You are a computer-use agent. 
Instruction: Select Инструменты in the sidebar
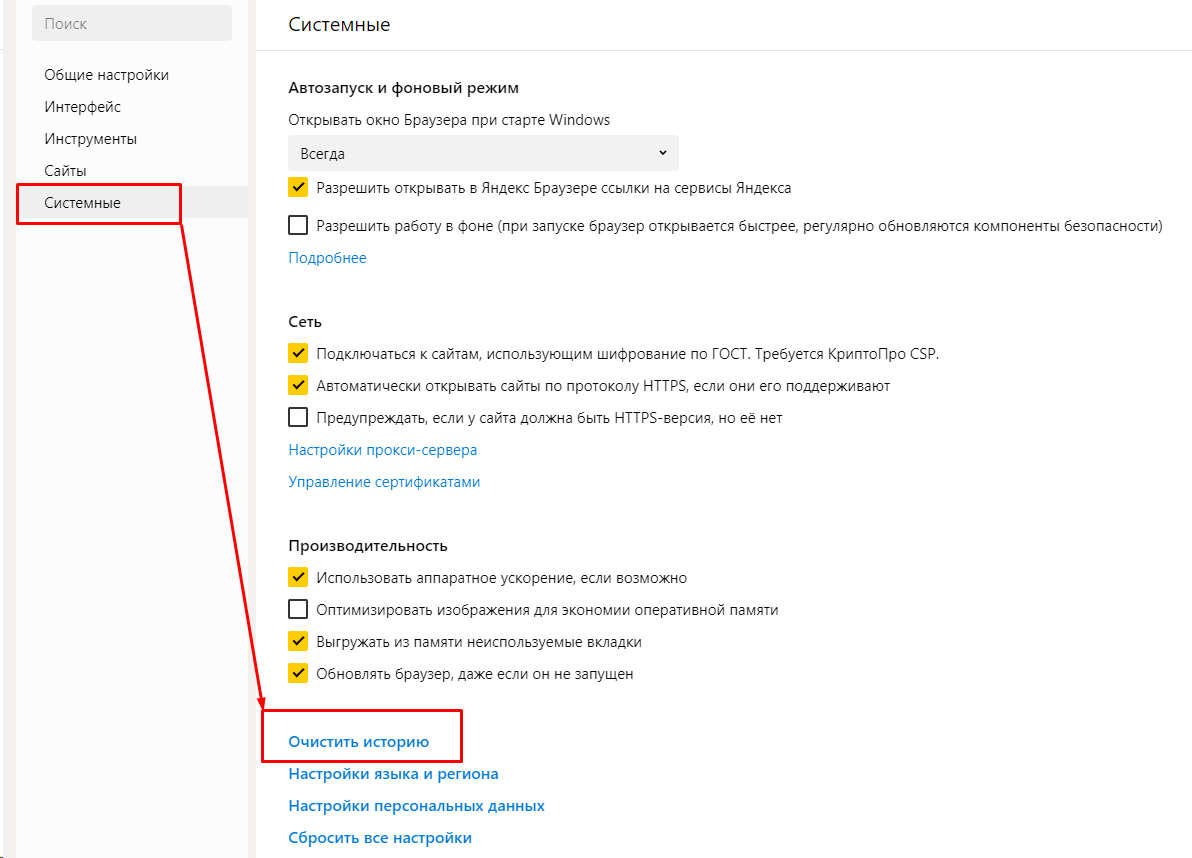(90, 139)
